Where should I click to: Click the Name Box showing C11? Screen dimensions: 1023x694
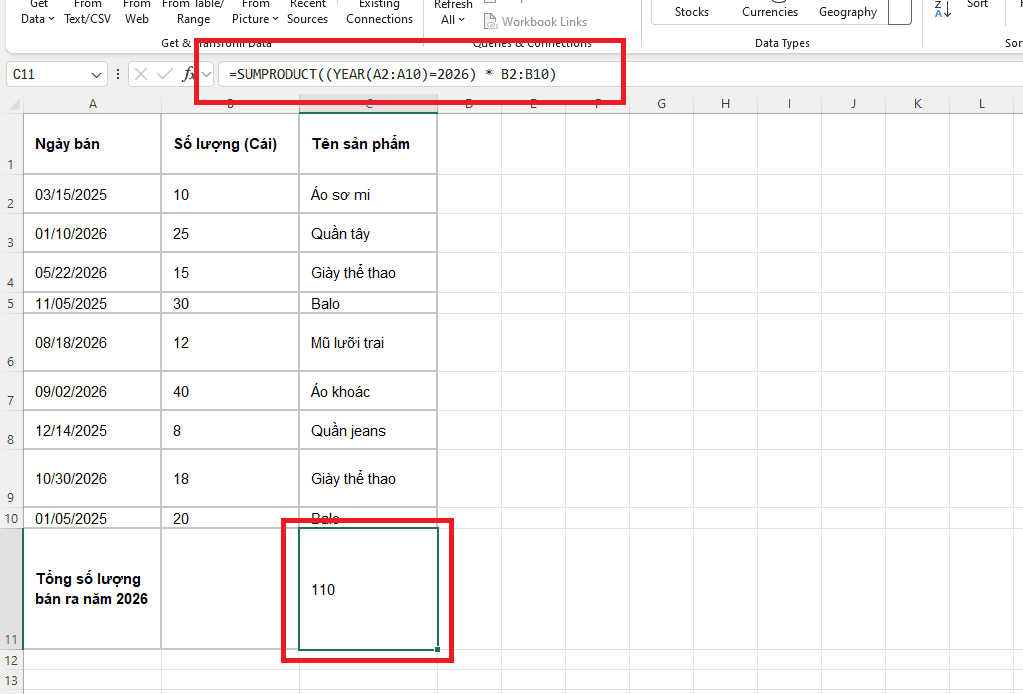point(48,74)
